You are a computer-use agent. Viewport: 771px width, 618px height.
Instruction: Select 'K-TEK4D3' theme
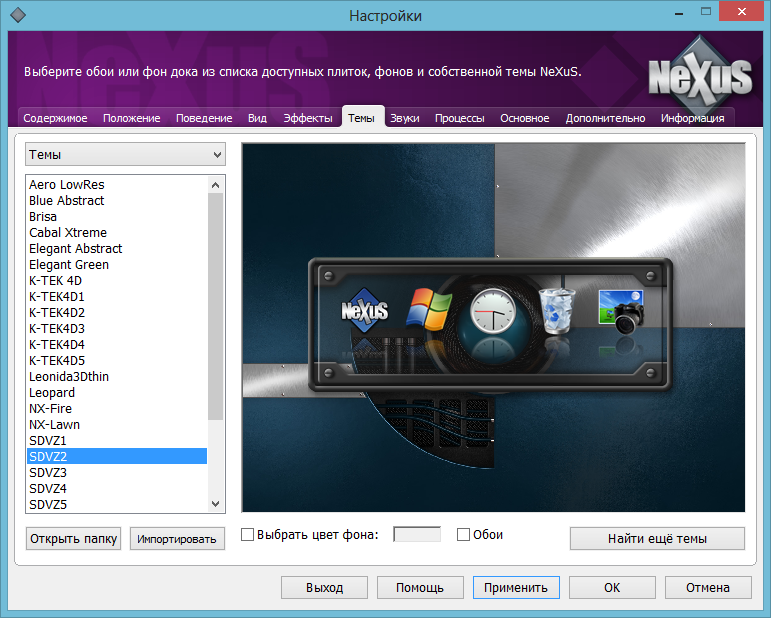(x=117, y=328)
